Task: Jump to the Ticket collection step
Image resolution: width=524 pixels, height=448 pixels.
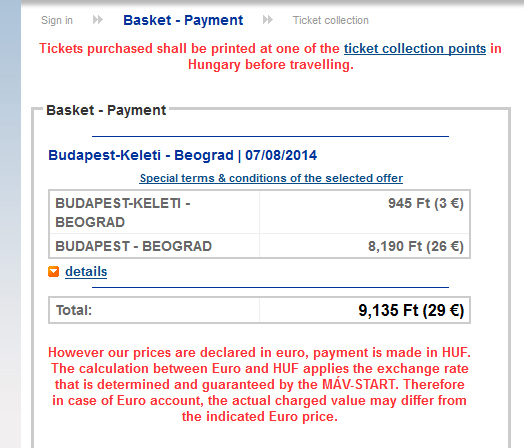Action: point(331,20)
